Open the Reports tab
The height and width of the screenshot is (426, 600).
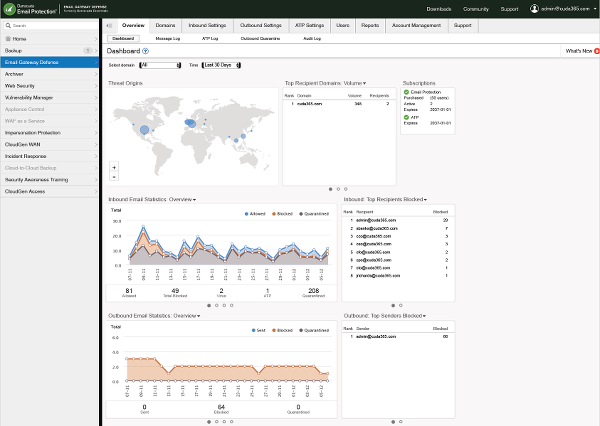370,25
